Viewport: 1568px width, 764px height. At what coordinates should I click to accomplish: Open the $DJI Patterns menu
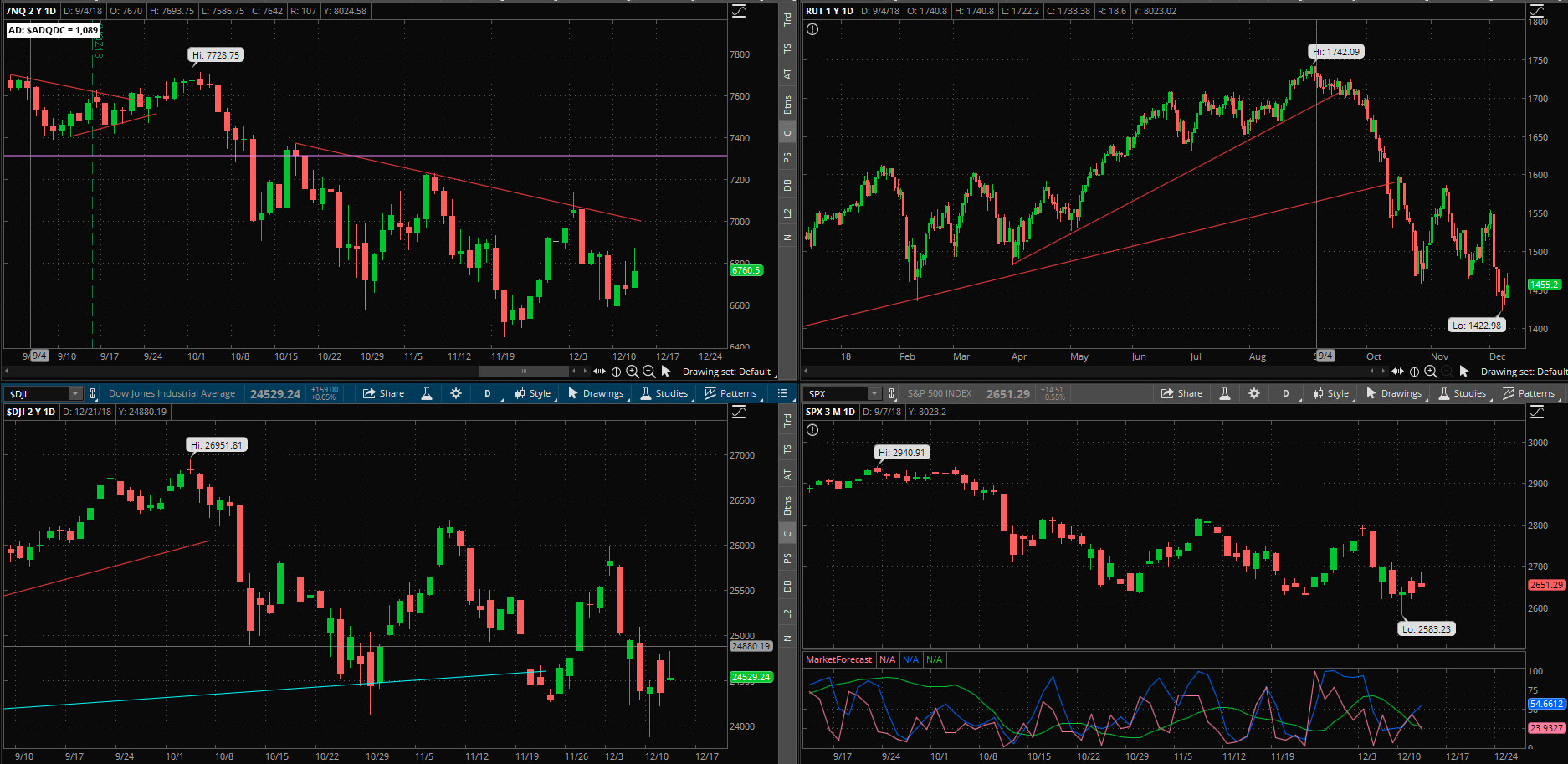click(731, 393)
